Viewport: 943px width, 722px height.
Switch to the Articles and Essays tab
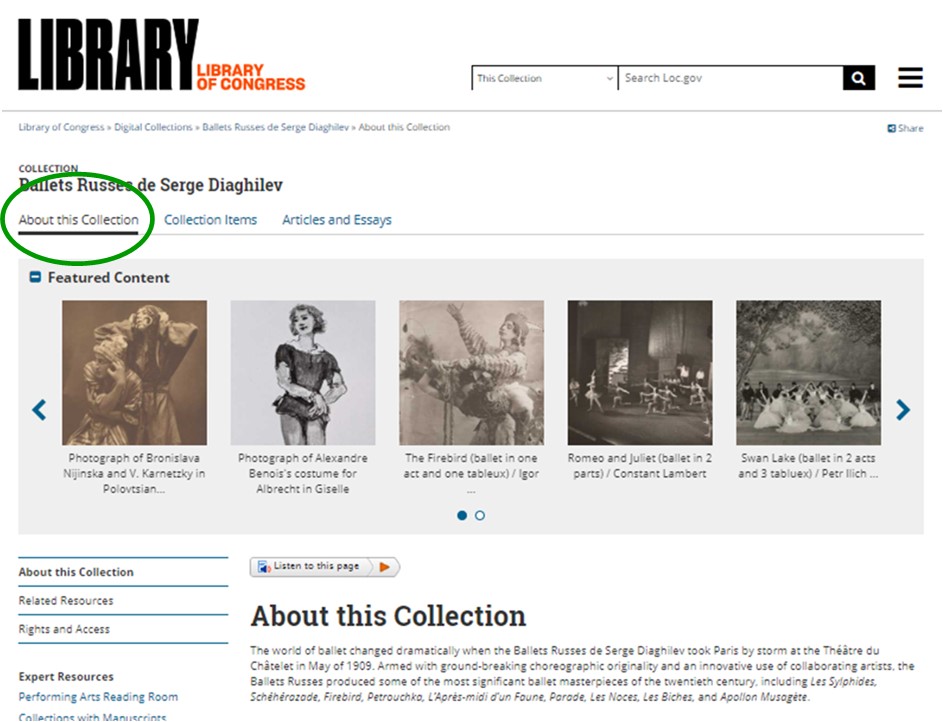[x=337, y=220]
